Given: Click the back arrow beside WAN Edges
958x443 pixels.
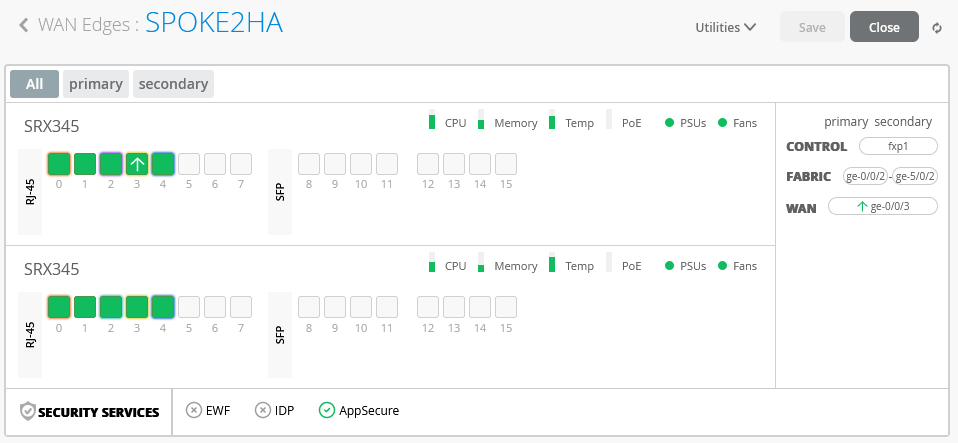Looking at the screenshot, I should coord(23,25).
